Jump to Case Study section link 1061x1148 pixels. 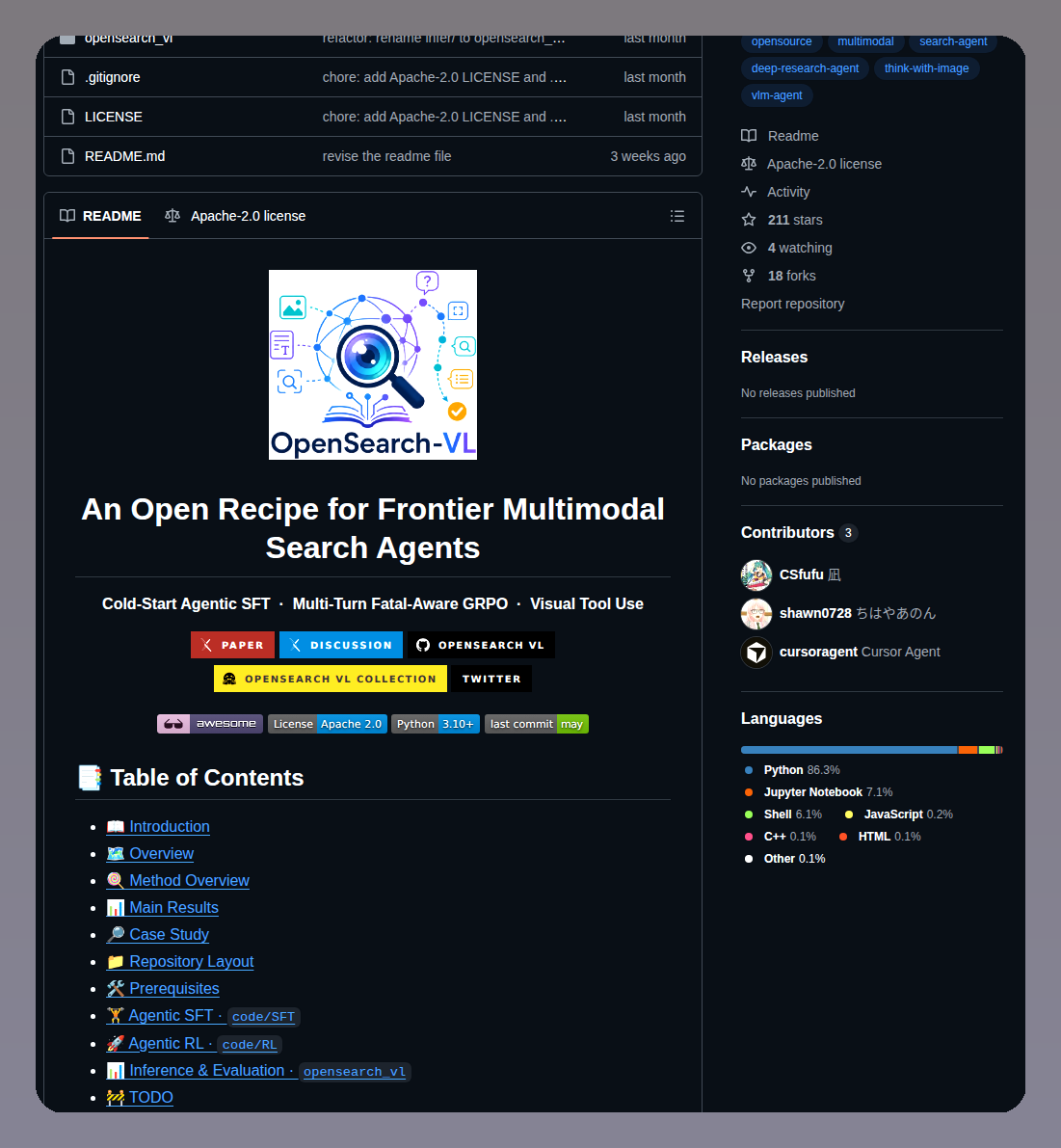(157, 935)
